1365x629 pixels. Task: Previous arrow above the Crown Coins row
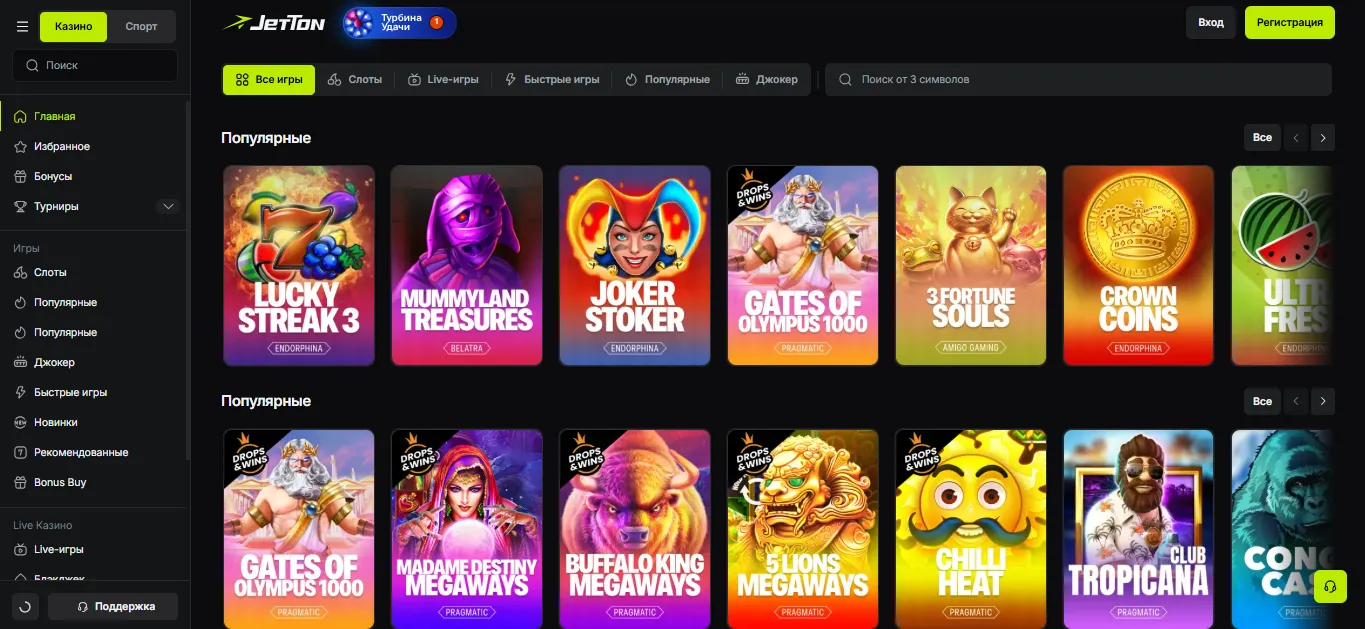click(1296, 138)
